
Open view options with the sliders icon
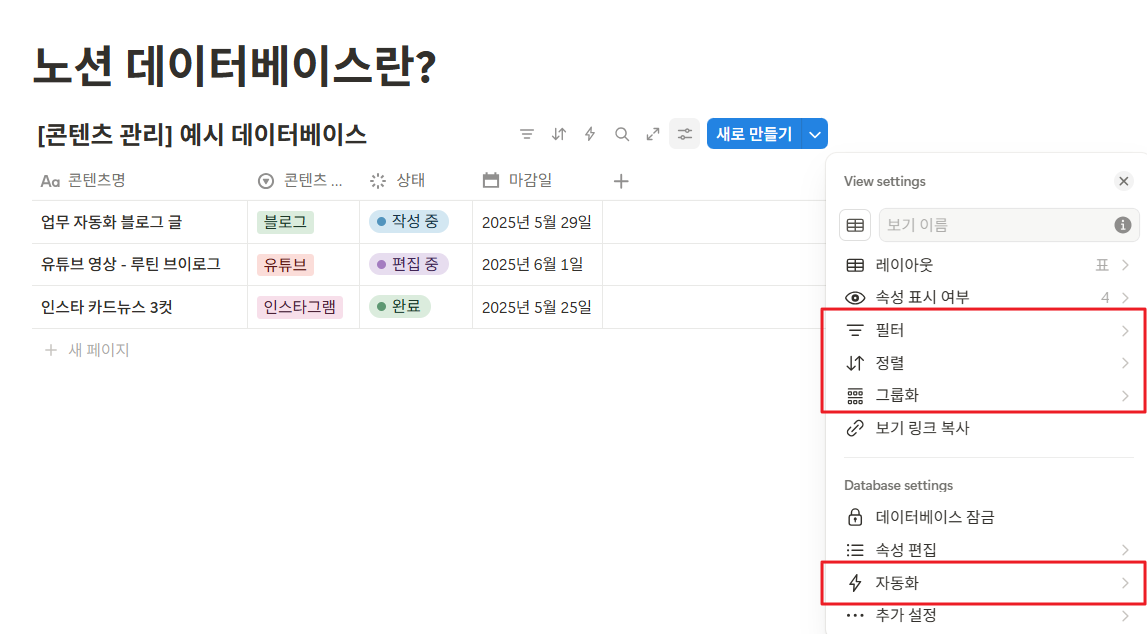684,133
